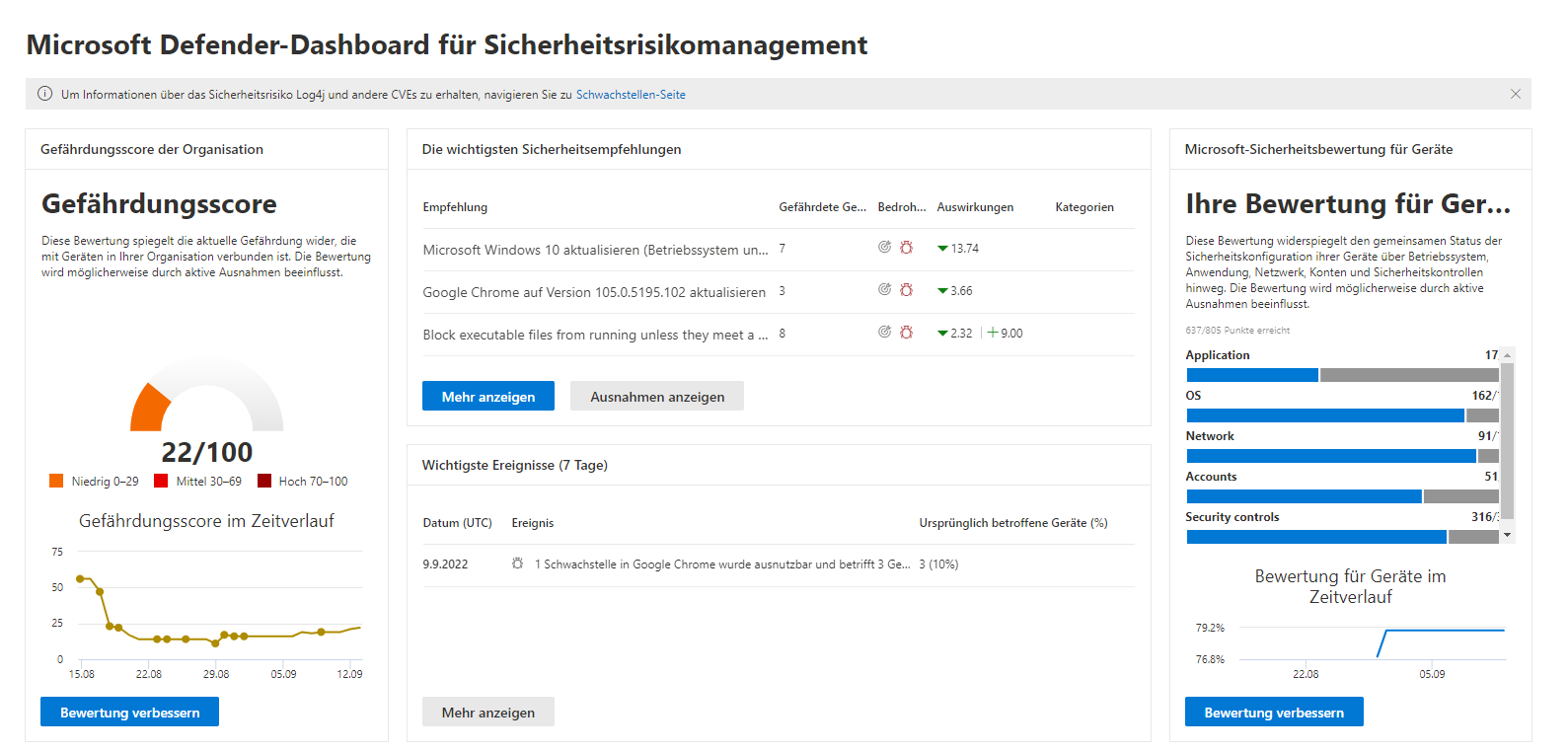This screenshot has width=1568, height=752.
Task: Click Mehr anzeigen under Wichtigste Ereignisse
Action: click(x=488, y=712)
